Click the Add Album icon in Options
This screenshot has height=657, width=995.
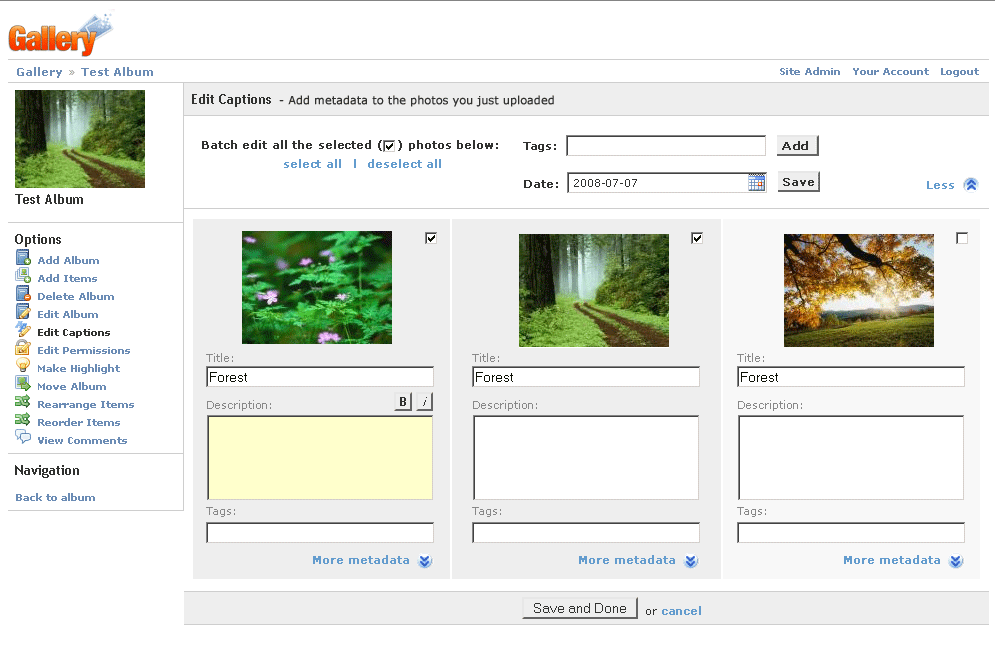[x=23, y=259]
